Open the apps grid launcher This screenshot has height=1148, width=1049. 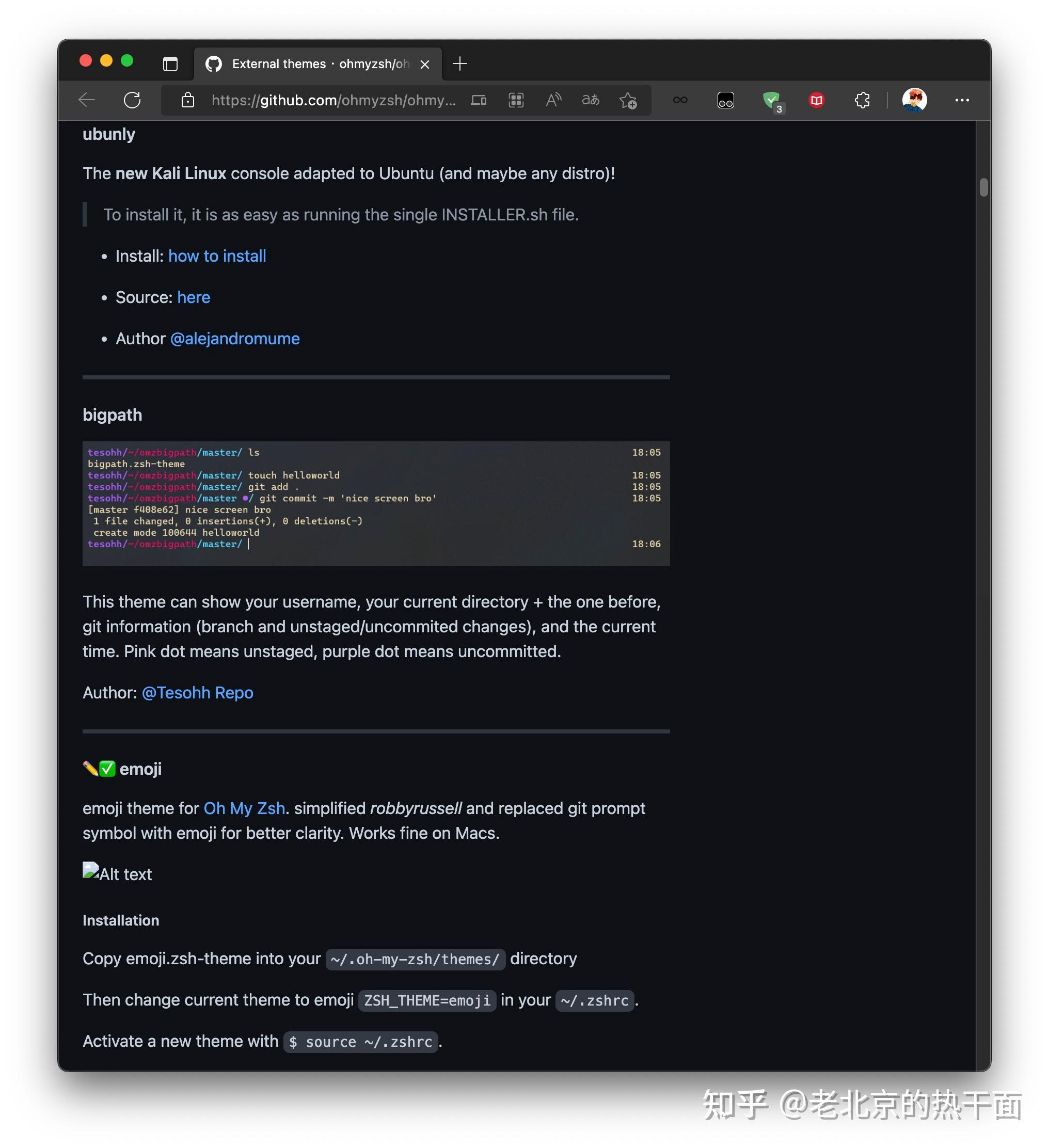516,100
